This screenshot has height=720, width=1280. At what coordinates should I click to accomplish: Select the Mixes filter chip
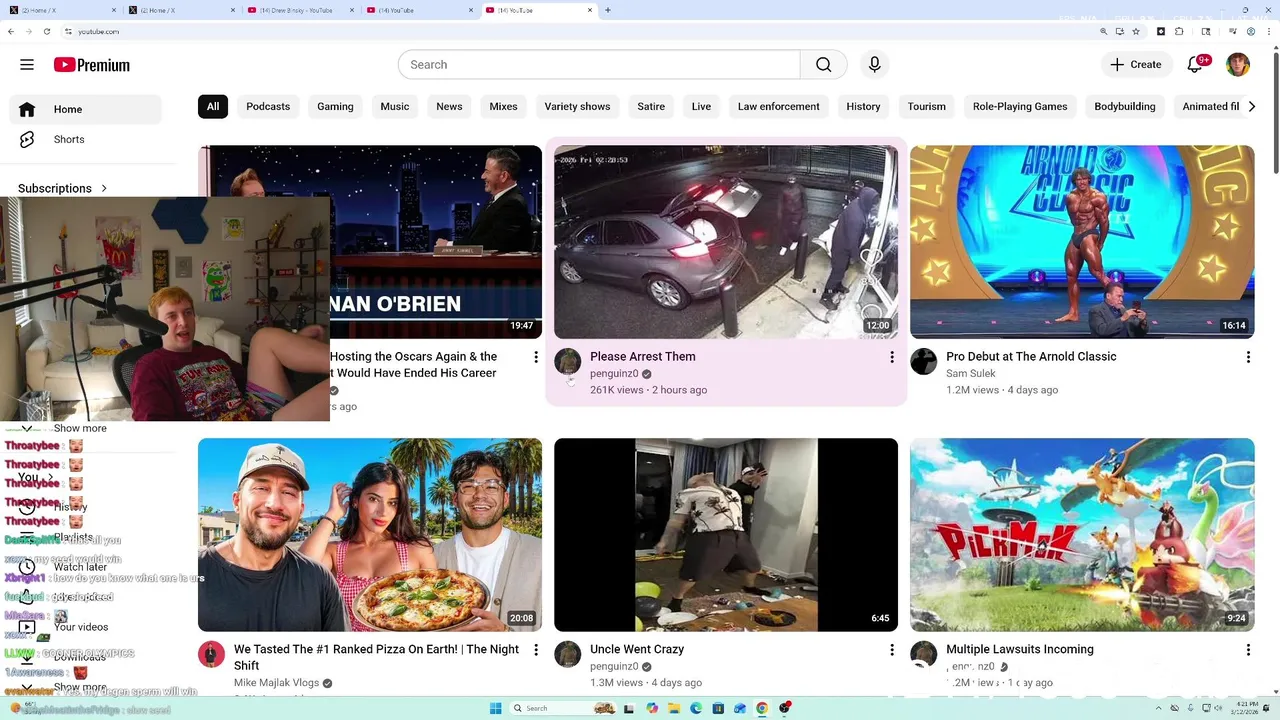click(x=503, y=106)
